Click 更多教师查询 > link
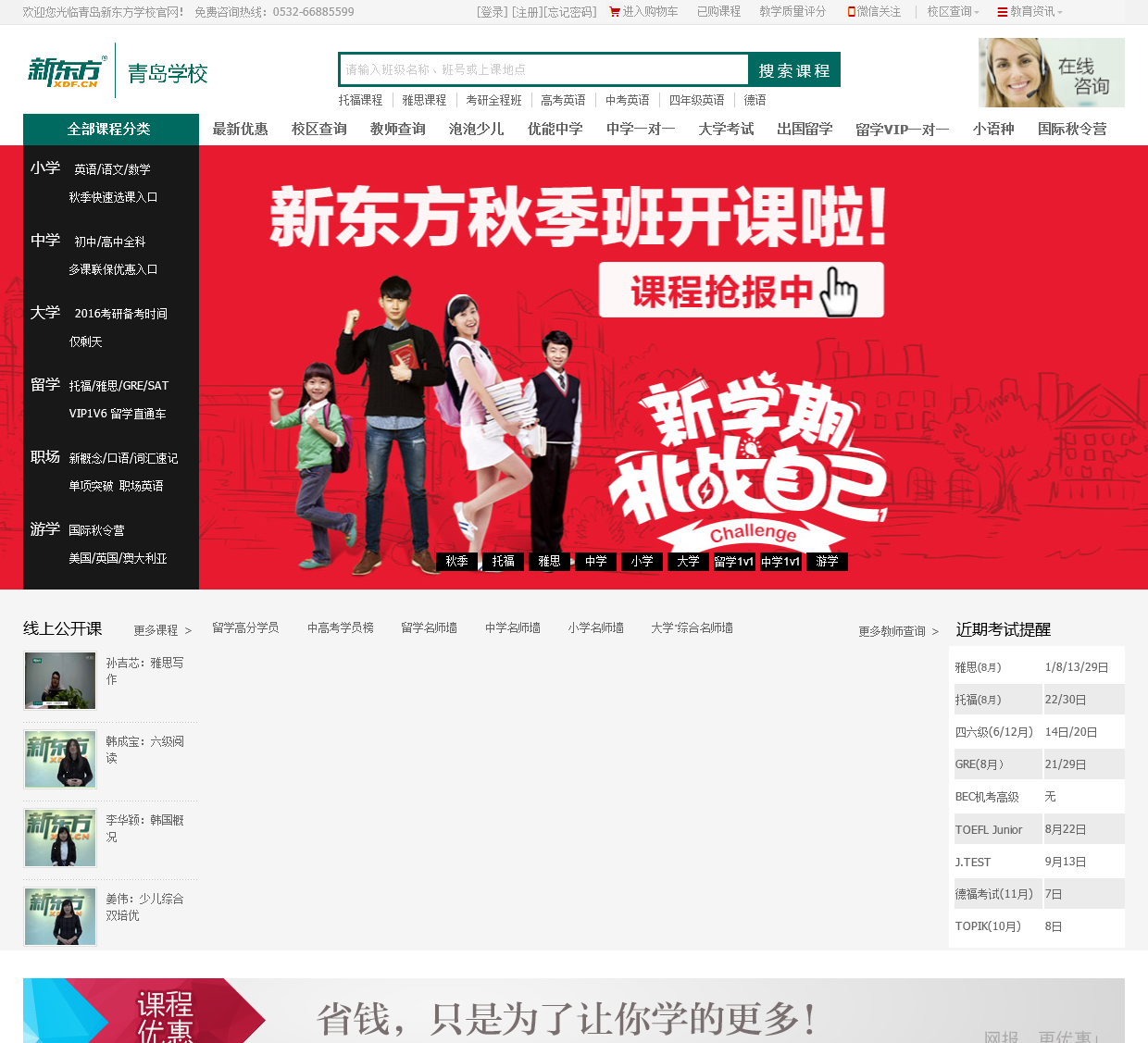 [899, 631]
